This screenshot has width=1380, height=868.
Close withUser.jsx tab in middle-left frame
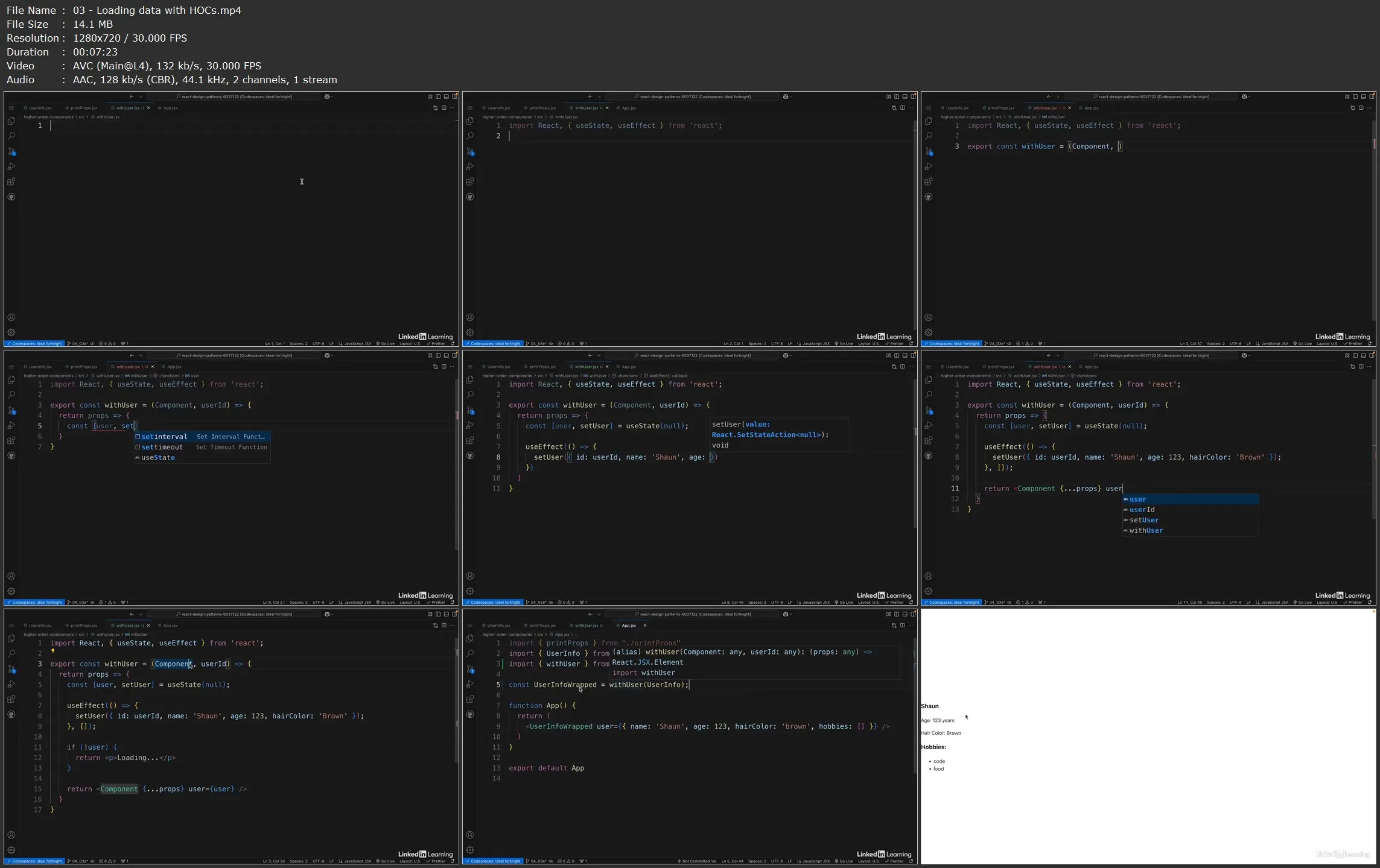click(x=153, y=367)
